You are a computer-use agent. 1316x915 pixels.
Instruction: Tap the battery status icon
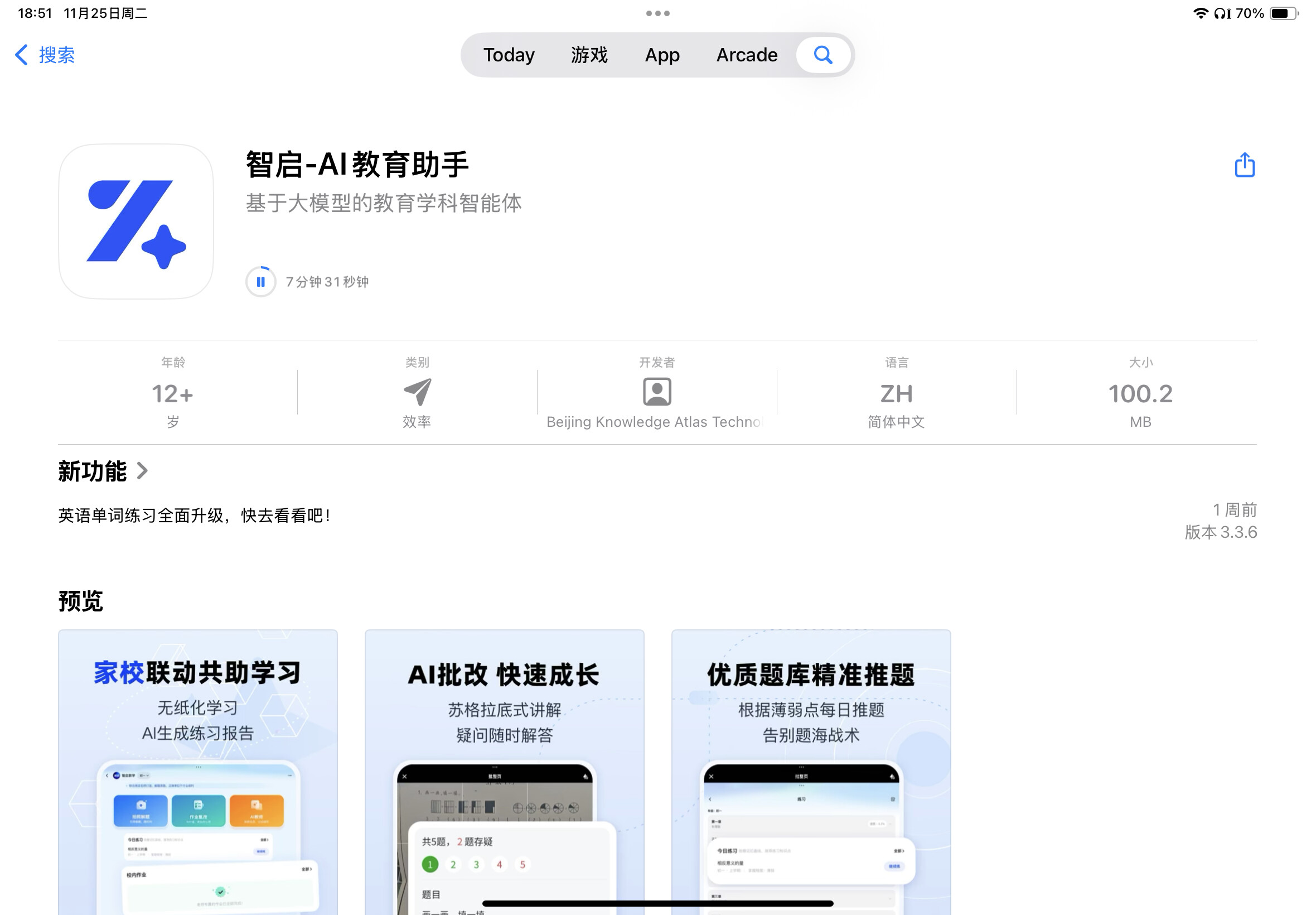pyautogui.click(x=1283, y=13)
